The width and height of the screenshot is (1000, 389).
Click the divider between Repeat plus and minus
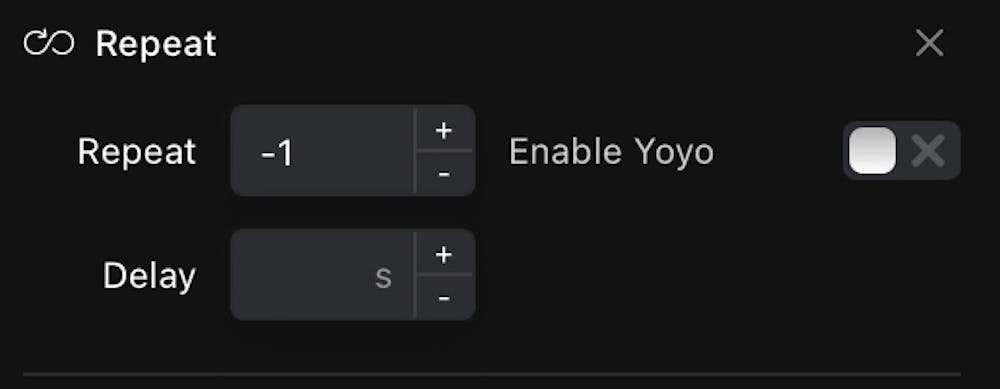pos(445,151)
